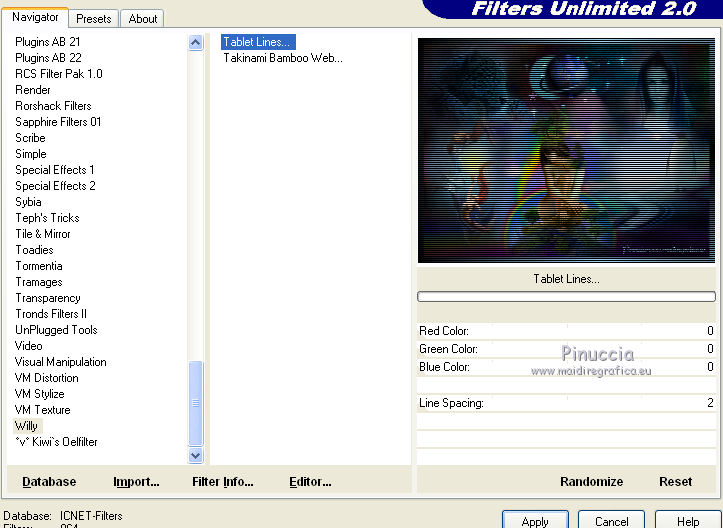Select Visual Manipulation category
The height and width of the screenshot is (528, 723).
tap(60, 362)
